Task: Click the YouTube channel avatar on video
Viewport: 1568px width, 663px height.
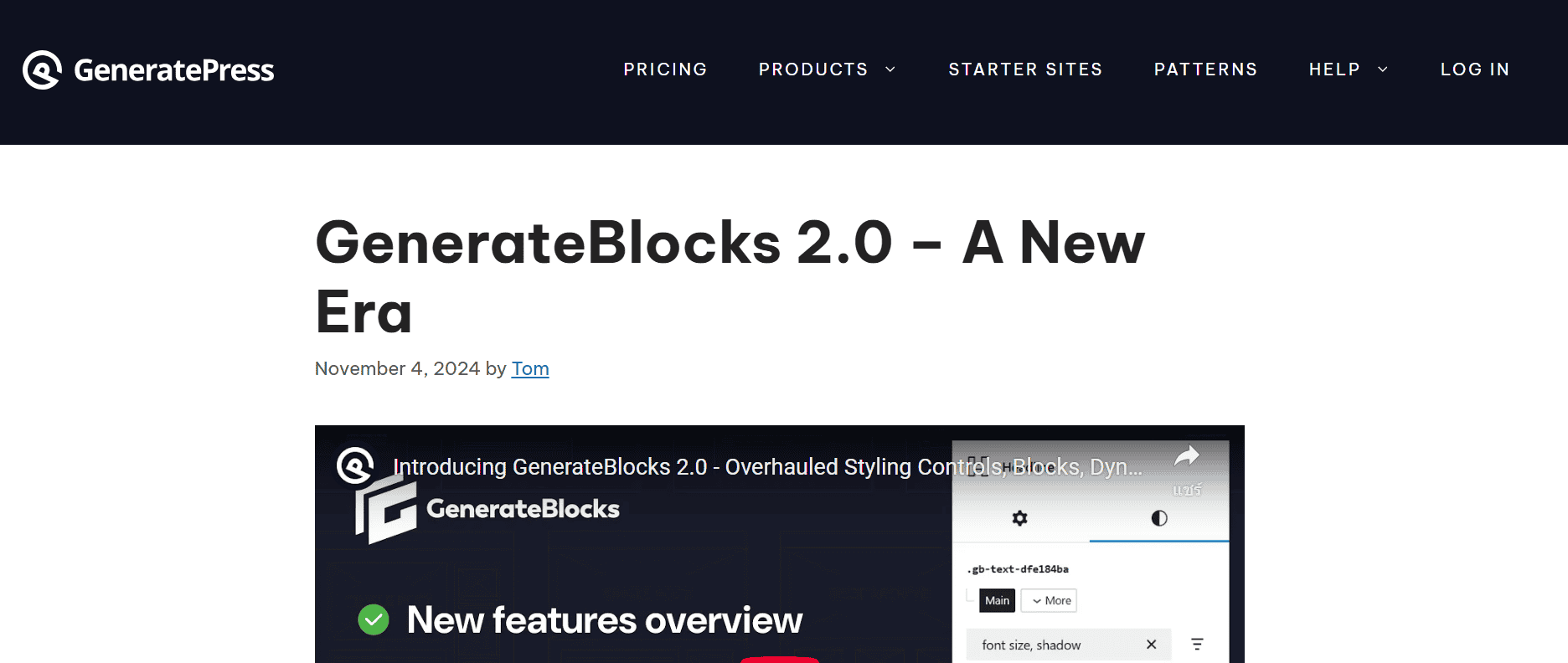Action: [355, 466]
